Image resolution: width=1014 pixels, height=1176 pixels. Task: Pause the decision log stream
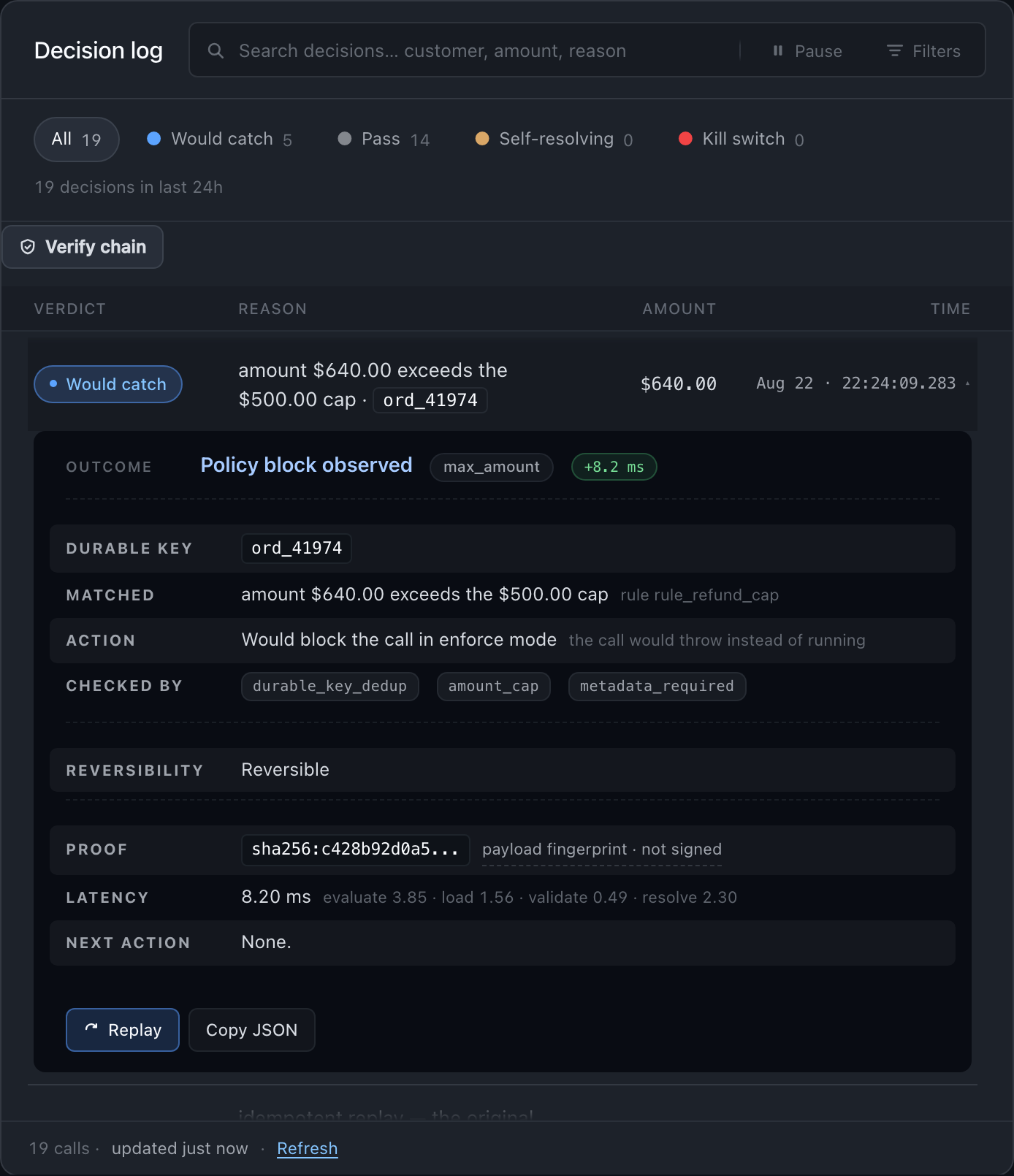(x=807, y=50)
